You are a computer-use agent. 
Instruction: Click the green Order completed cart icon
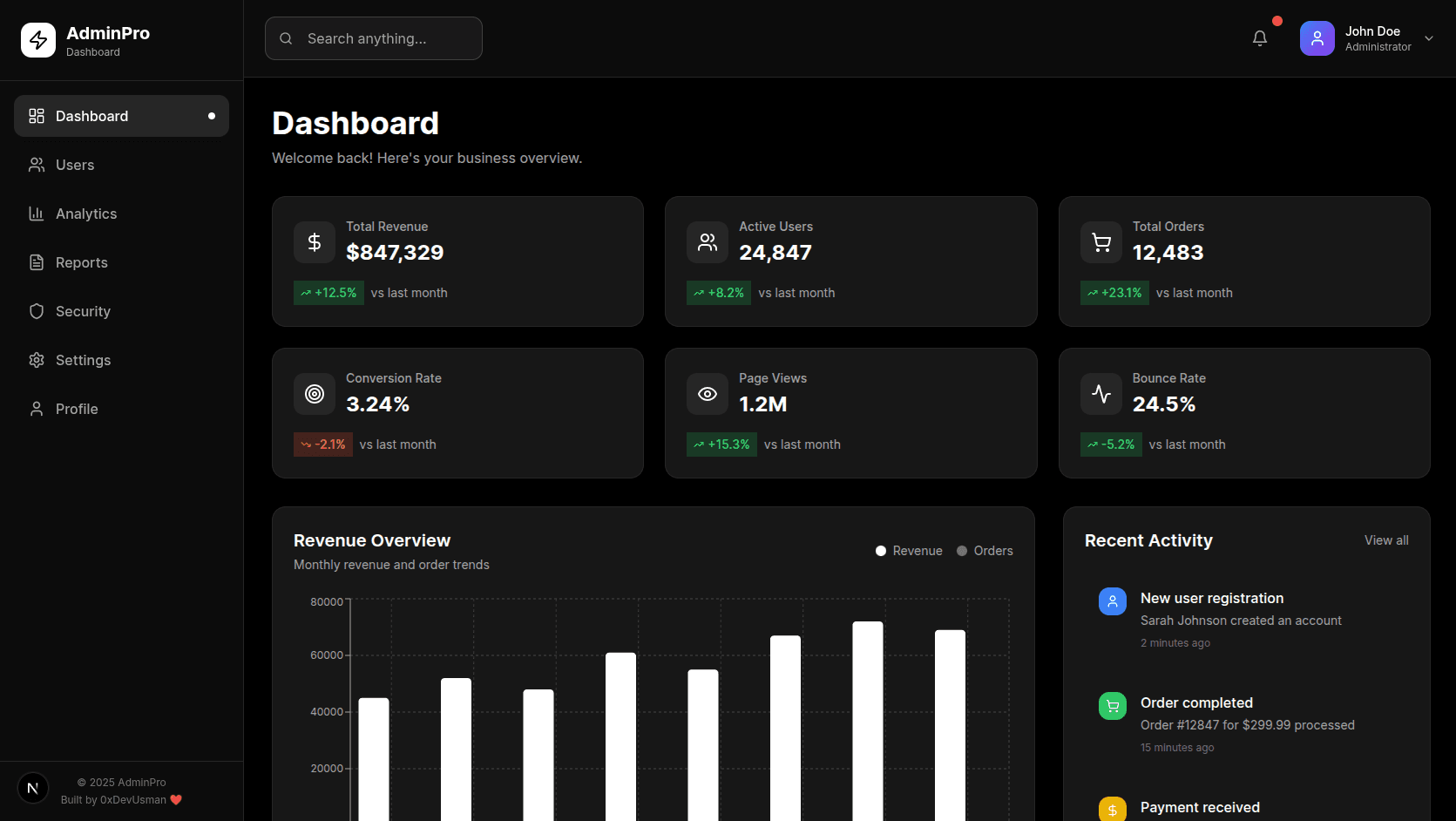pos(1112,706)
